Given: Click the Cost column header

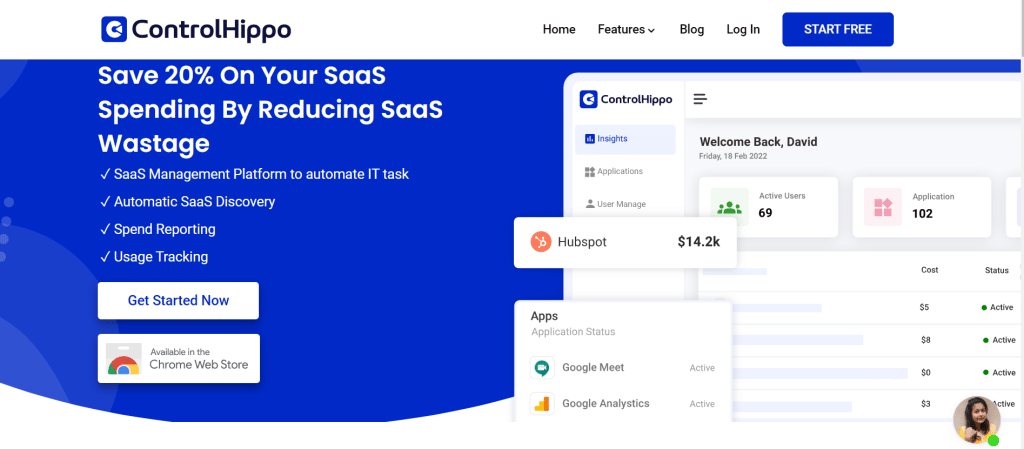Looking at the screenshot, I should tap(930, 270).
